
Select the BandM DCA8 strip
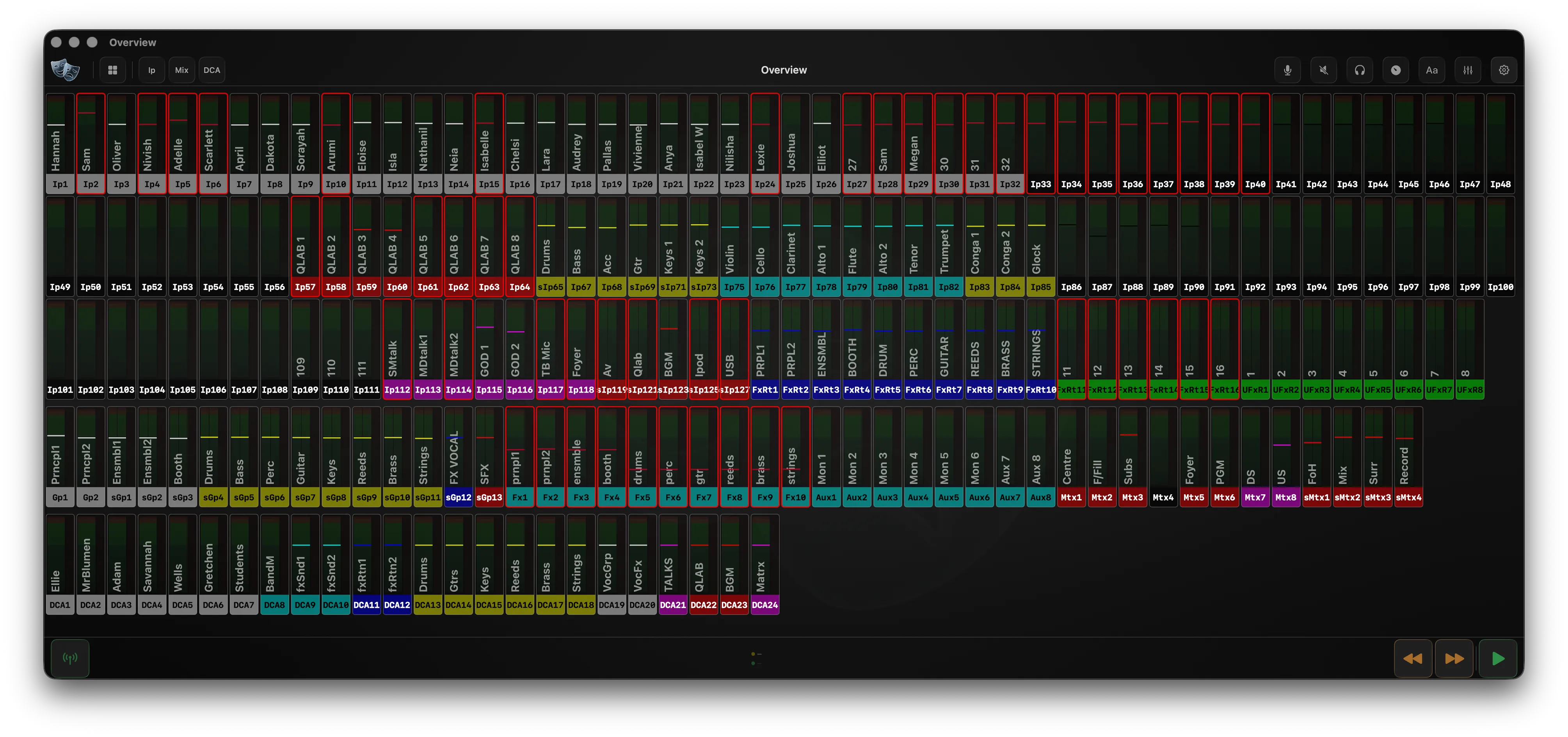tap(274, 564)
